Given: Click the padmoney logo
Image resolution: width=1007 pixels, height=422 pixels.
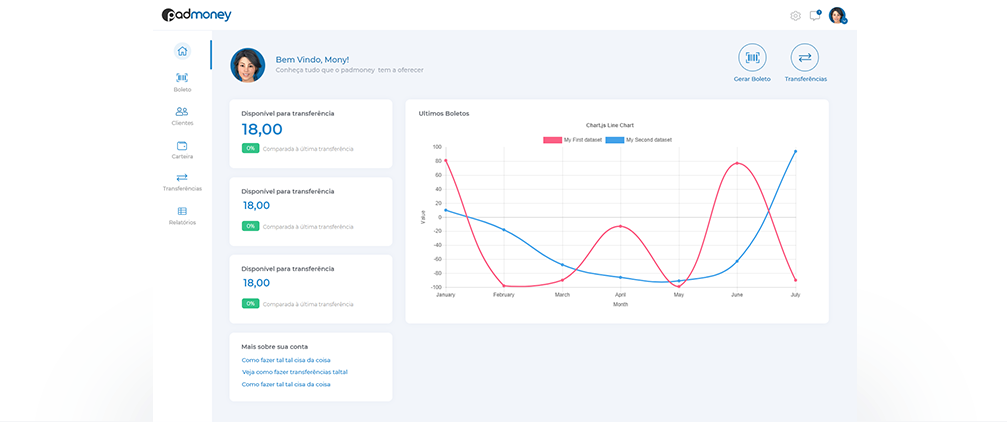Looking at the screenshot, I should (x=196, y=15).
